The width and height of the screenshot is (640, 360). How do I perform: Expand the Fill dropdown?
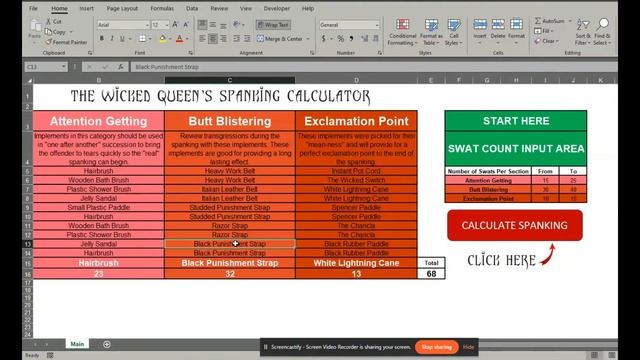click(552, 31)
